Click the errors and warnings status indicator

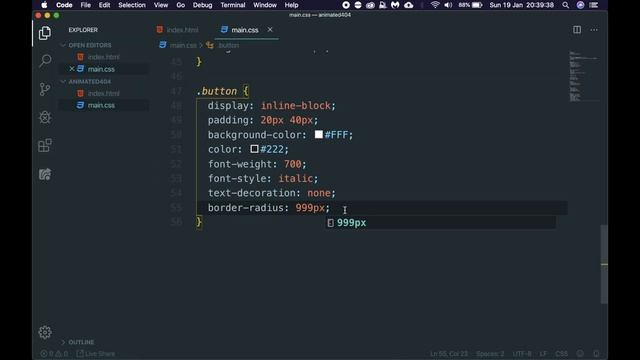pos(54,353)
